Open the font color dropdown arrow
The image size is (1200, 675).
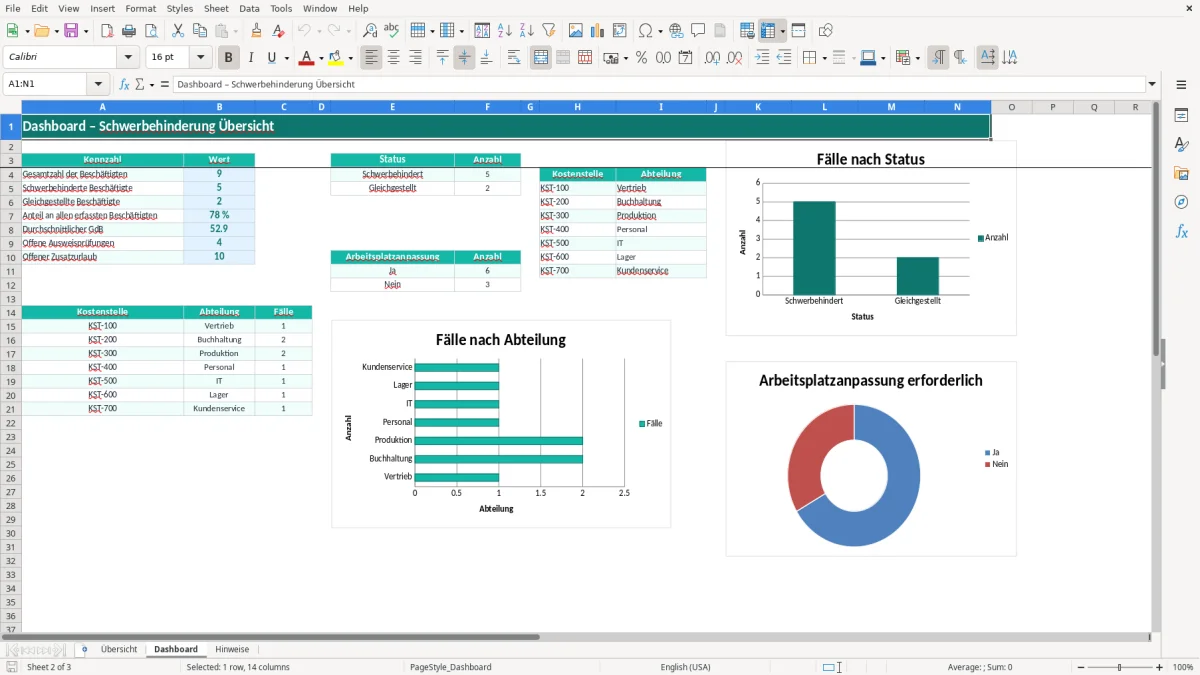(321, 58)
